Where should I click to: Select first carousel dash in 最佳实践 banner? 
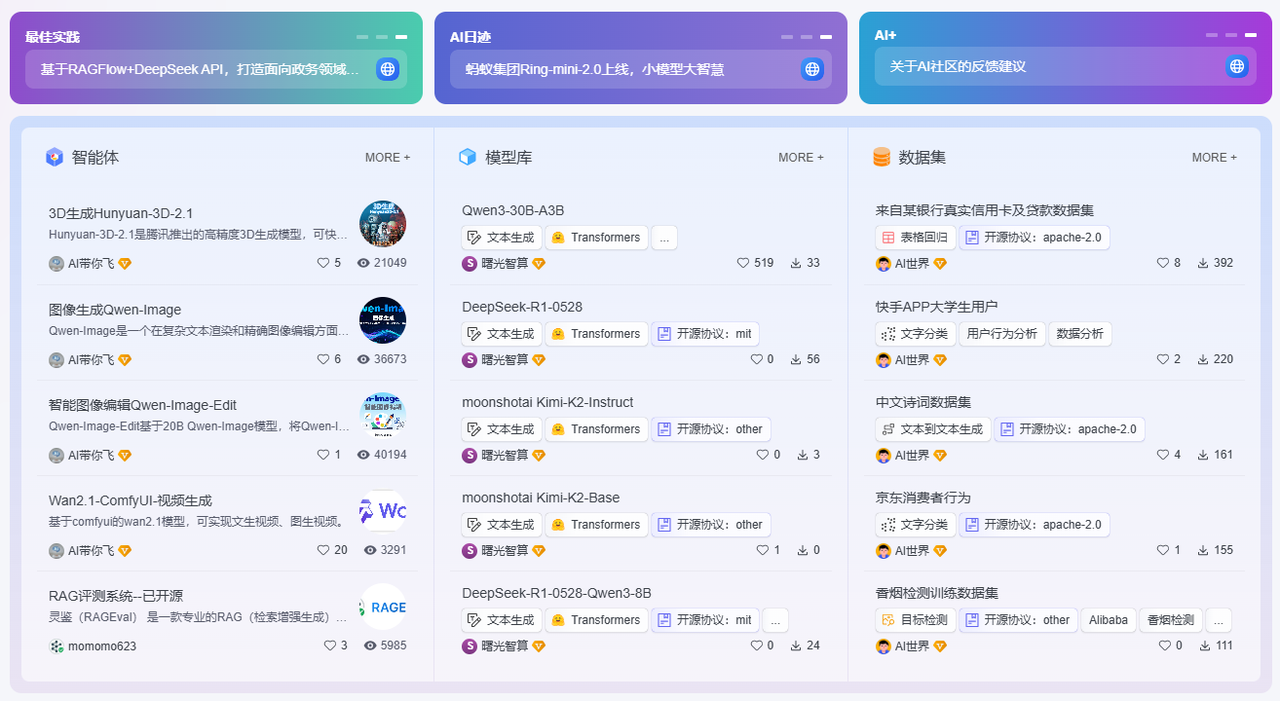tap(362, 37)
